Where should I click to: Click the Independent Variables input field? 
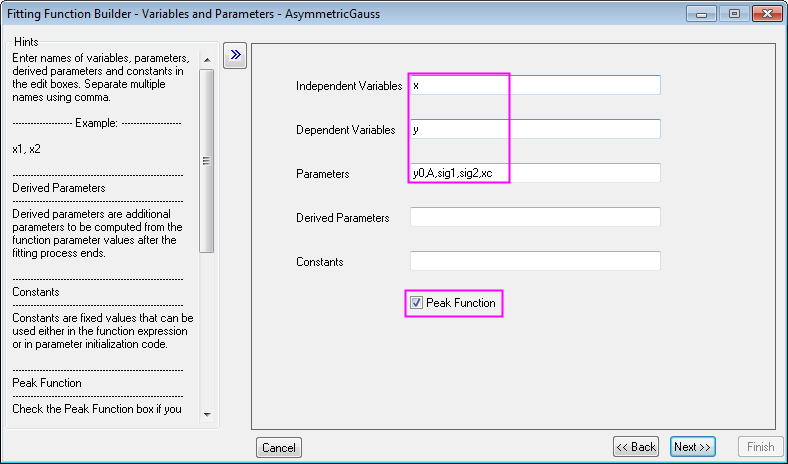(x=535, y=85)
